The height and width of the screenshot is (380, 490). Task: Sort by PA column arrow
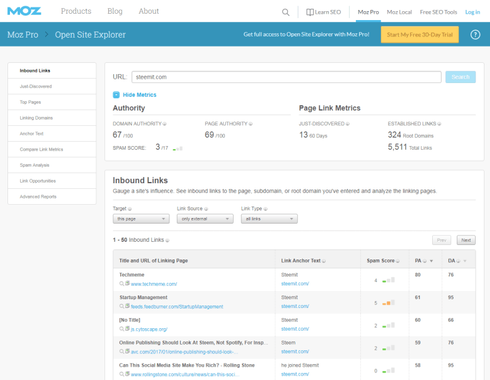coord(431,261)
